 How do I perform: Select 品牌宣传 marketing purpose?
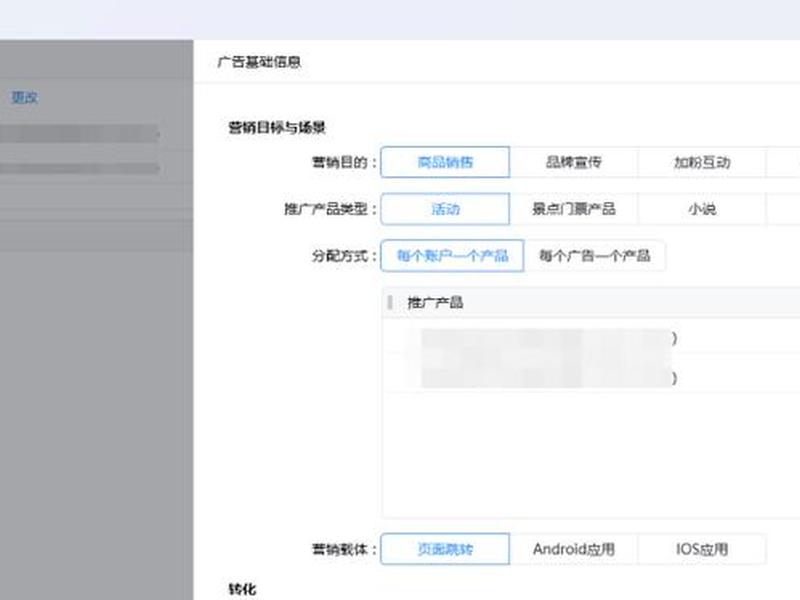[573, 162]
